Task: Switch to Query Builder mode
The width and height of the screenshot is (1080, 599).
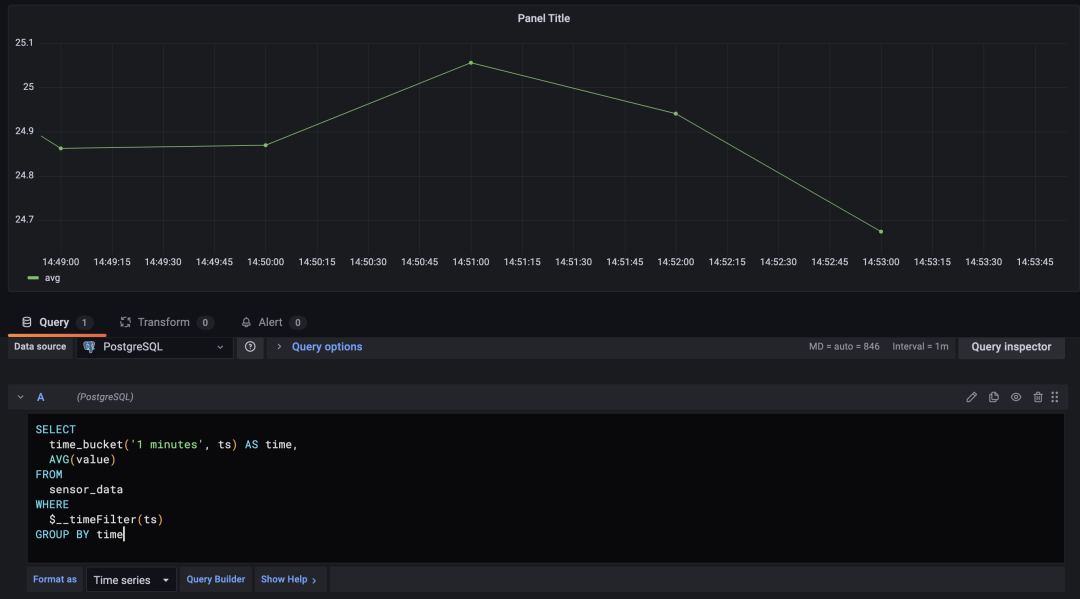Action: [x=216, y=580]
